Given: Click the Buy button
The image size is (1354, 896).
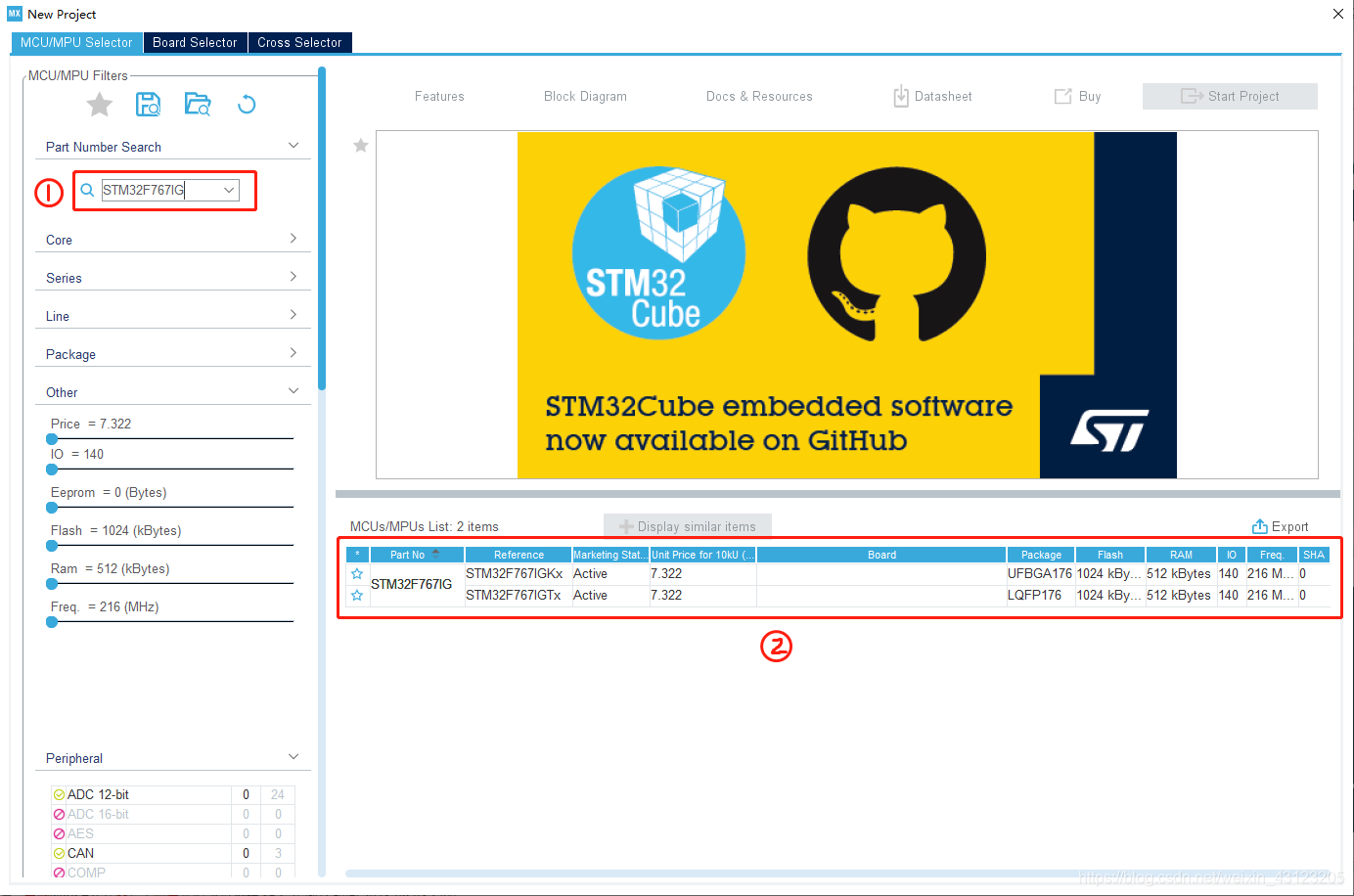Looking at the screenshot, I should click(x=1077, y=96).
